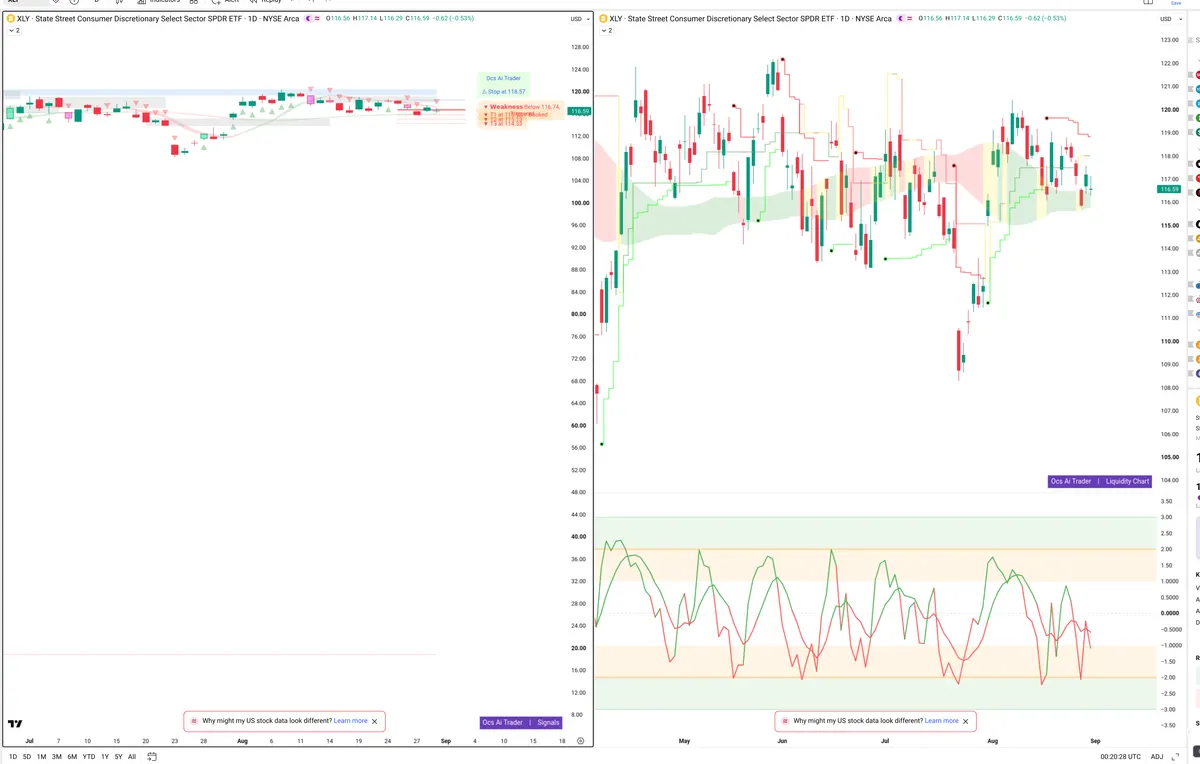Click the session moon icon in right chart

click(899, 19)
